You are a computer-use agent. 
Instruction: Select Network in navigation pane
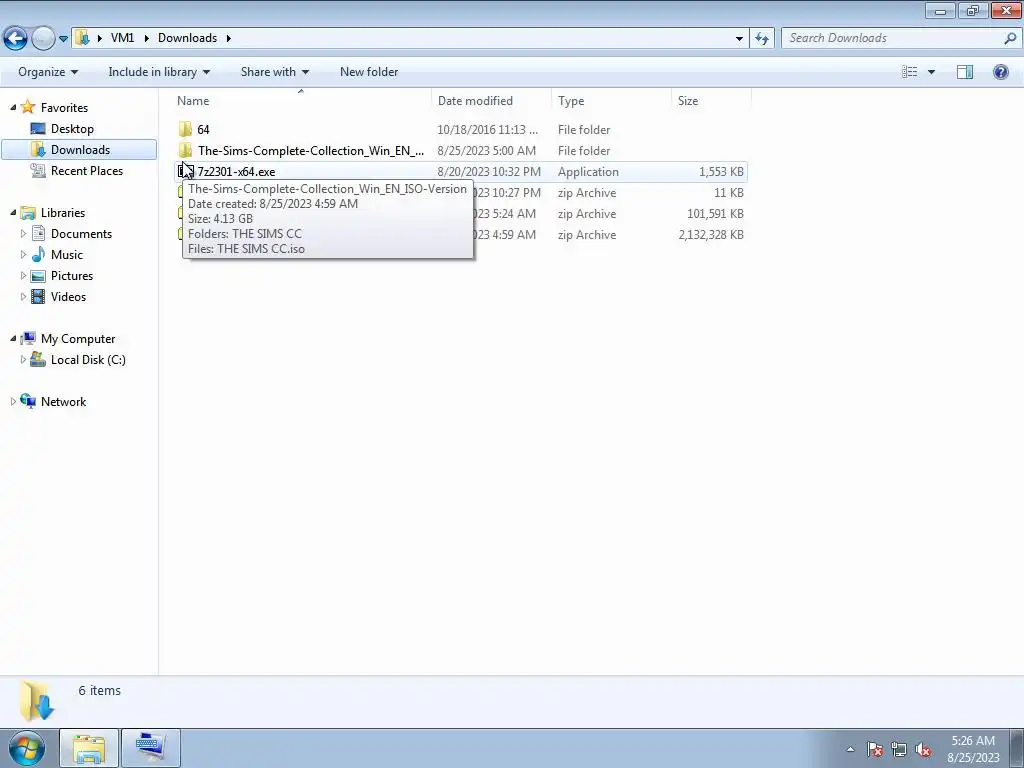click(x=63, y=402)
